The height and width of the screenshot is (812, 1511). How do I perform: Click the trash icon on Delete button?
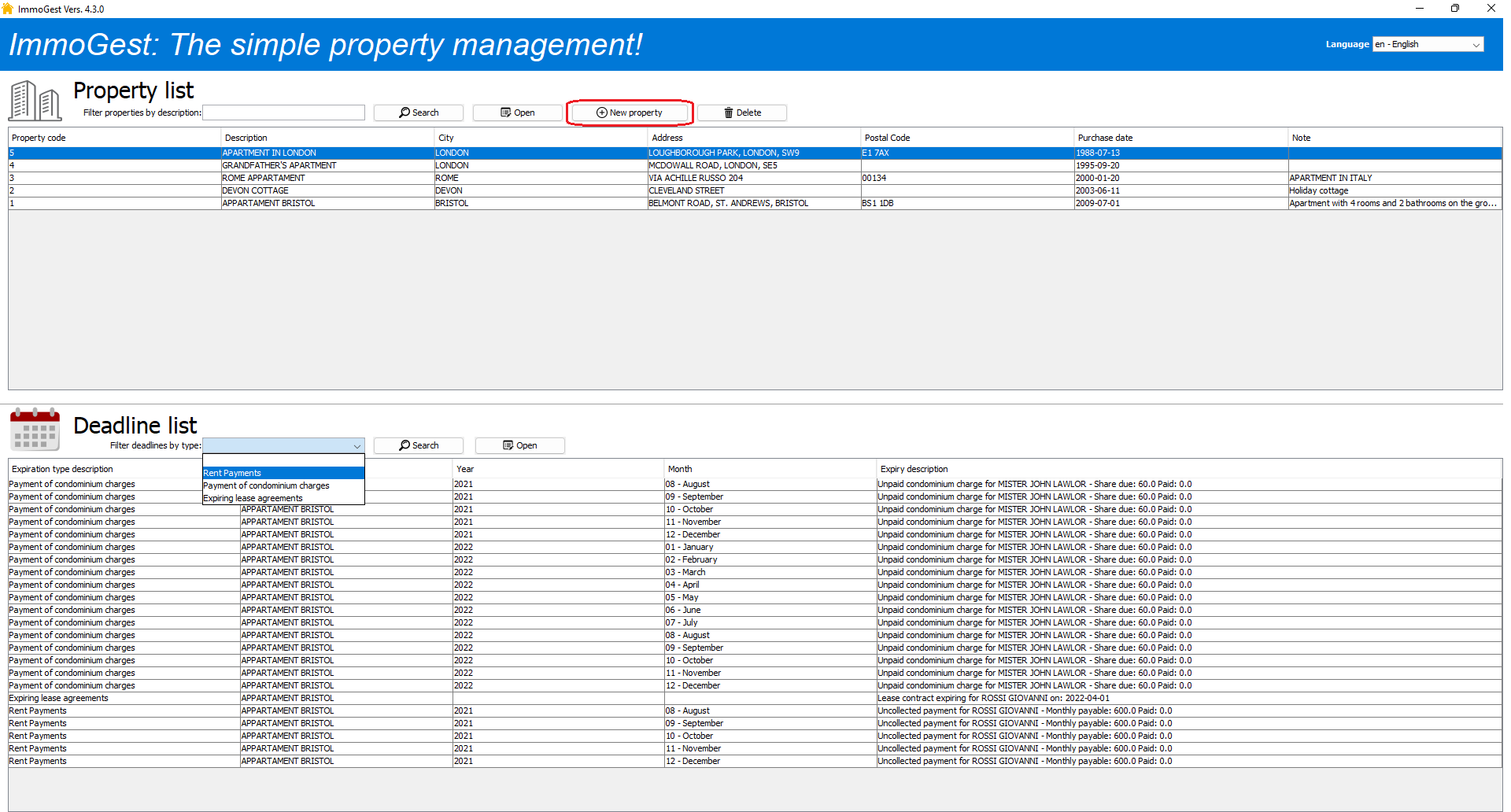point(728,113)
